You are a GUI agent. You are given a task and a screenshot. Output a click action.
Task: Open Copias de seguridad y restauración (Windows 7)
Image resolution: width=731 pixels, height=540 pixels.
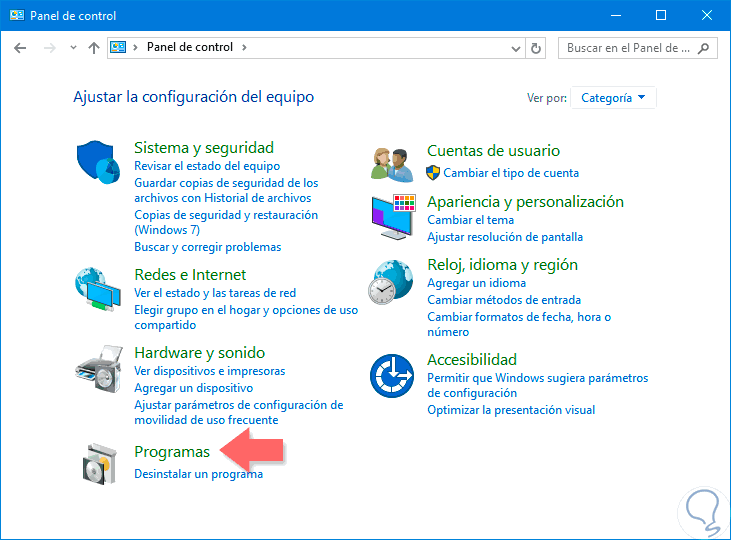[226, 222]
